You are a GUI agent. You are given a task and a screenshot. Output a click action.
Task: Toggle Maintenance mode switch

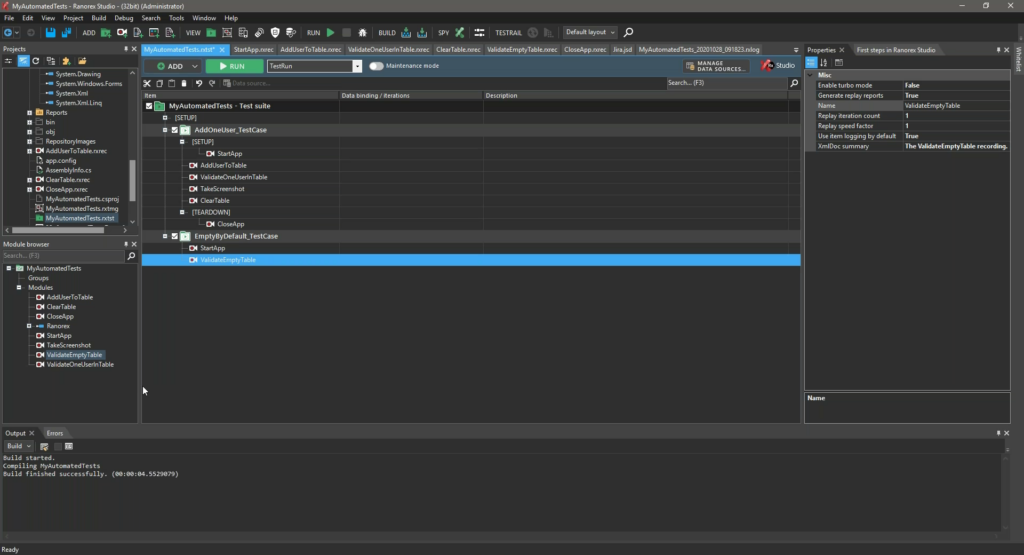coord(376,66)
